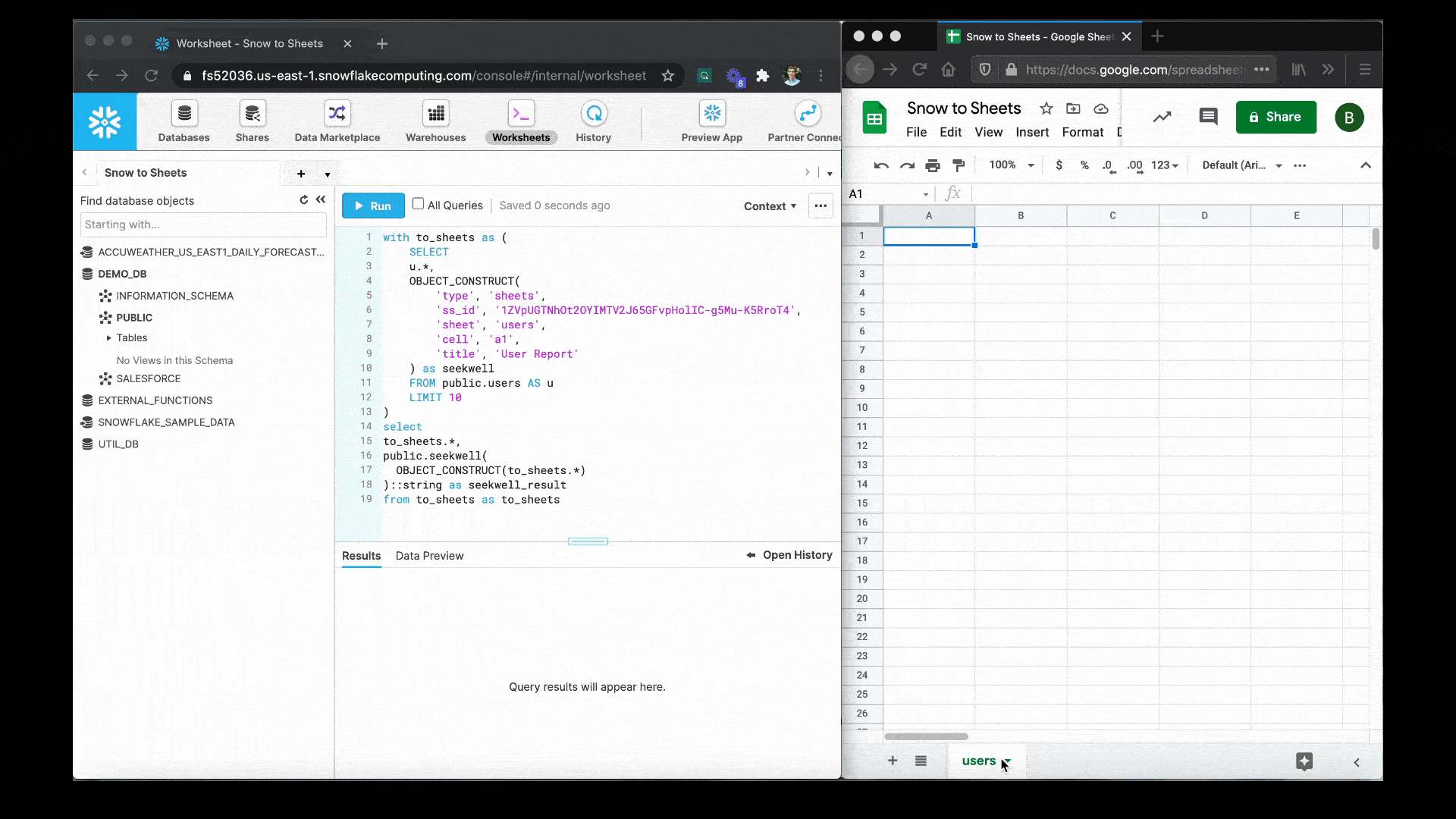Viewport: 1456px width, 819px height.
Task: Undo the last spreadsheet change
Action: [880, 165]
